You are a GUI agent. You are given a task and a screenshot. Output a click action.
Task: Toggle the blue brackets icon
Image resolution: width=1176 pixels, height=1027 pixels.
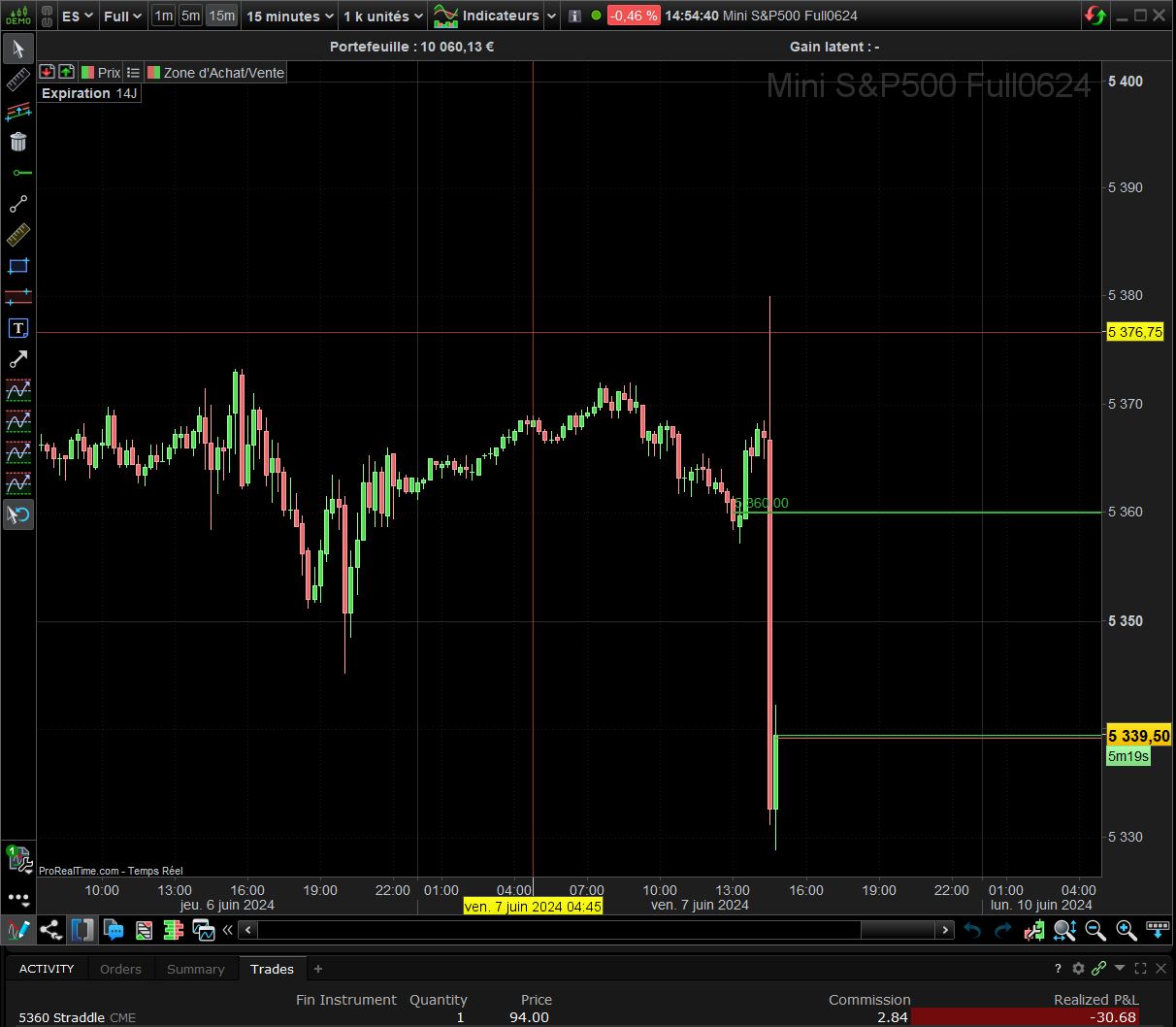coord(82,930)
